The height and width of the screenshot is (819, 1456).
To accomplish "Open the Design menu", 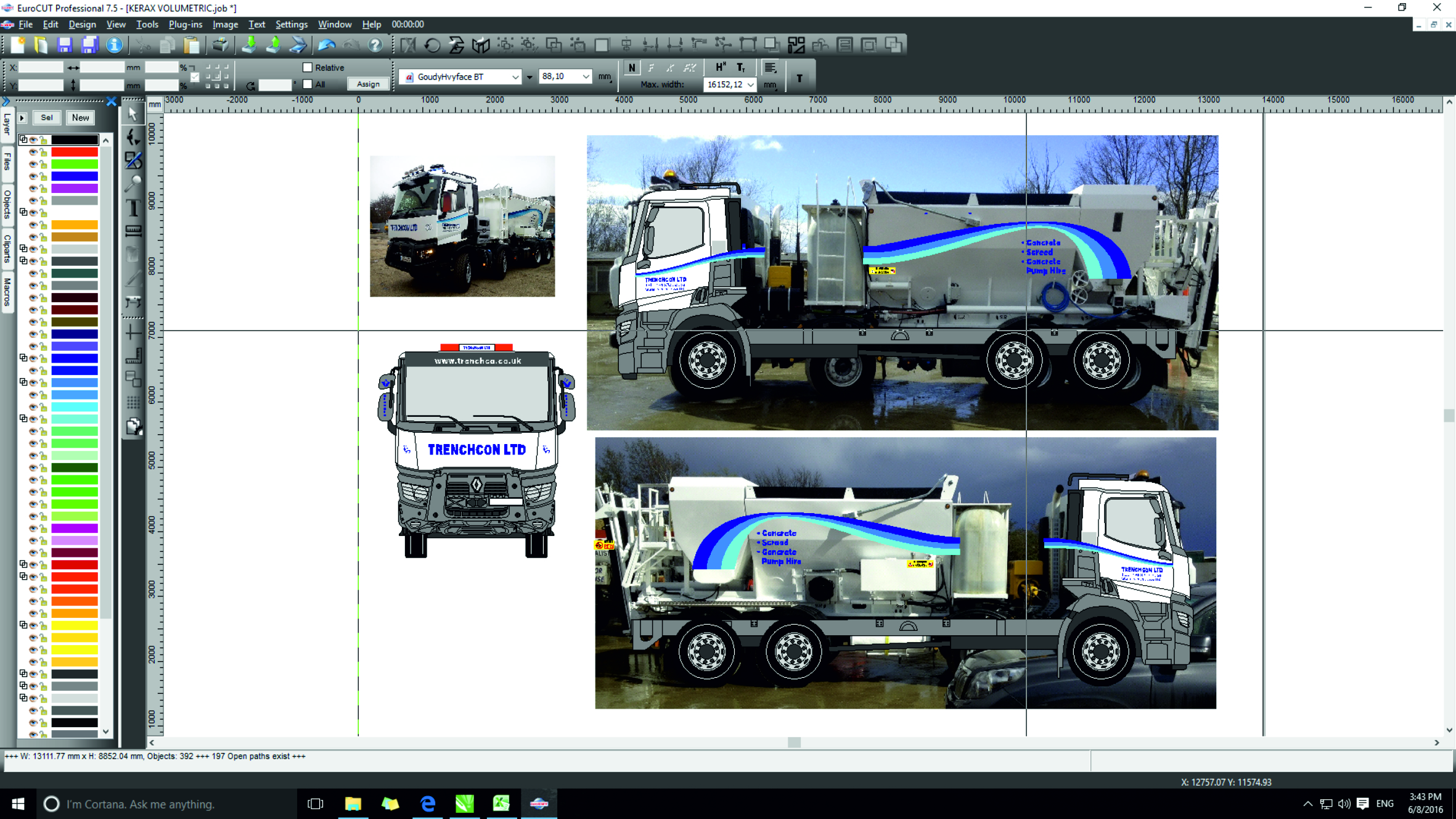I will pos(82,24).
